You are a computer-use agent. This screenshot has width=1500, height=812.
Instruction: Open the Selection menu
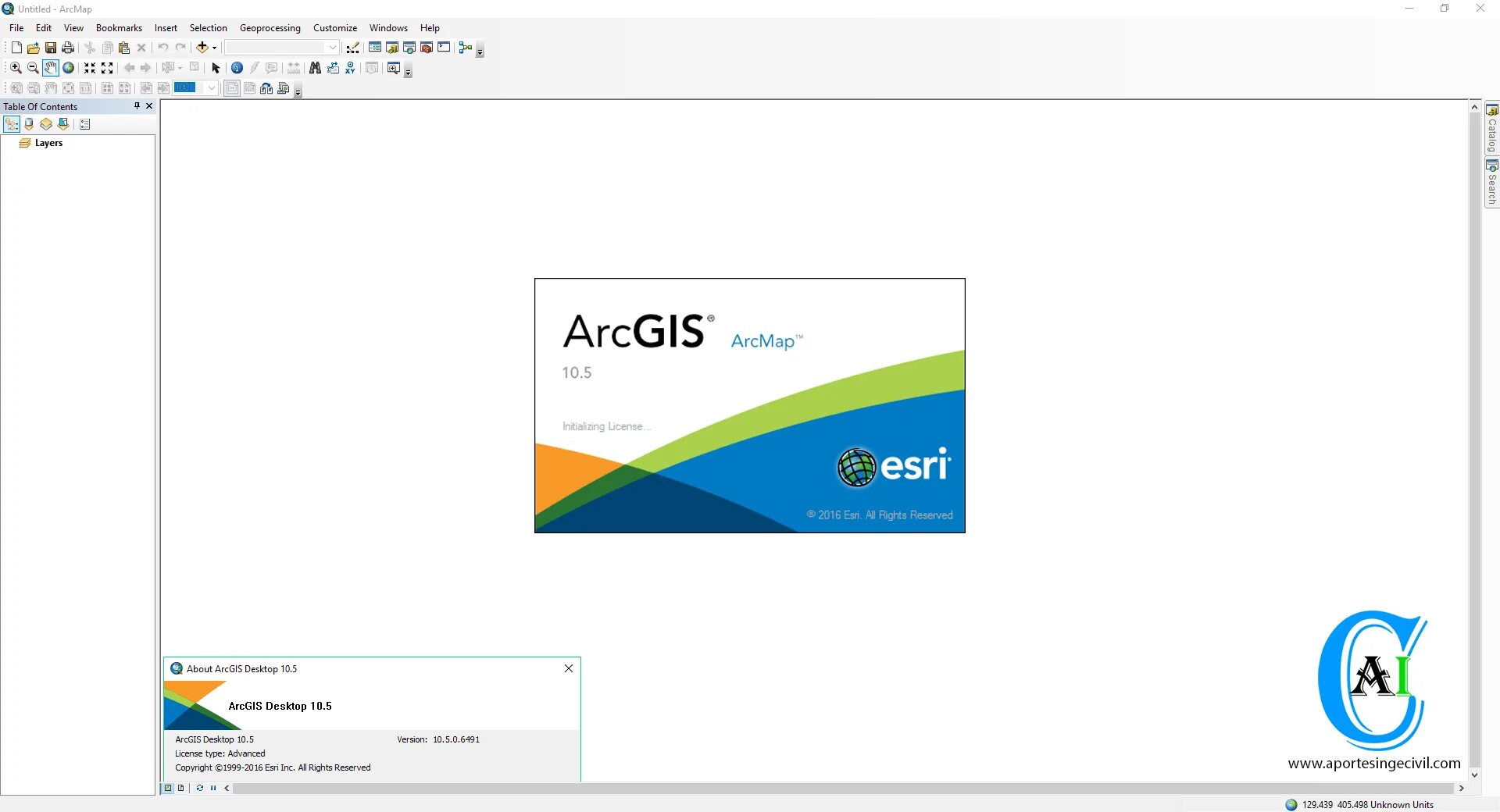[x=209, y=28]
